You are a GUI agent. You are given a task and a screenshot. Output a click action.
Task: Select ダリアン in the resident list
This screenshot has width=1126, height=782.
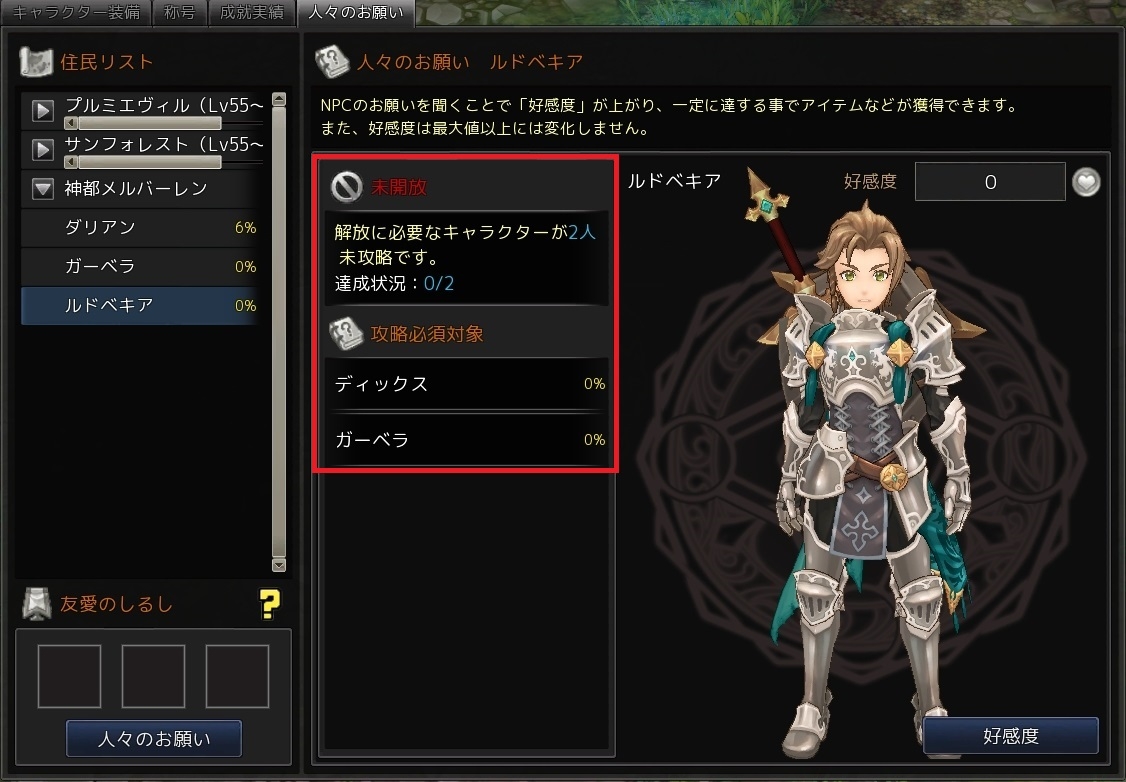pyautogui.click(x=140, y=228)
